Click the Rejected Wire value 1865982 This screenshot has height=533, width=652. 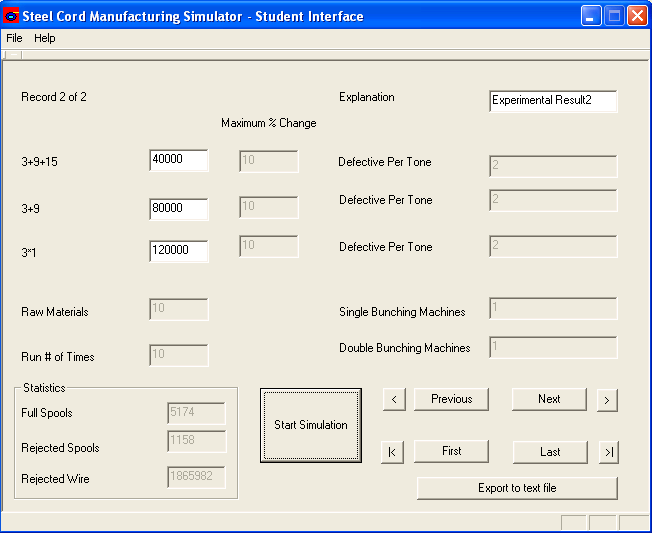point(197,477)
